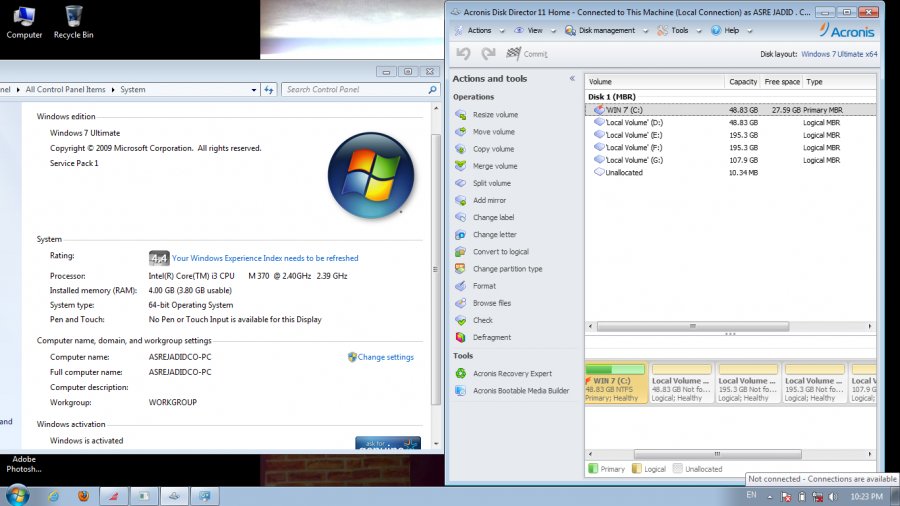The image size is (900, 506).
Task: Select the Unallocated row in volume list
Action: point(731,173)
